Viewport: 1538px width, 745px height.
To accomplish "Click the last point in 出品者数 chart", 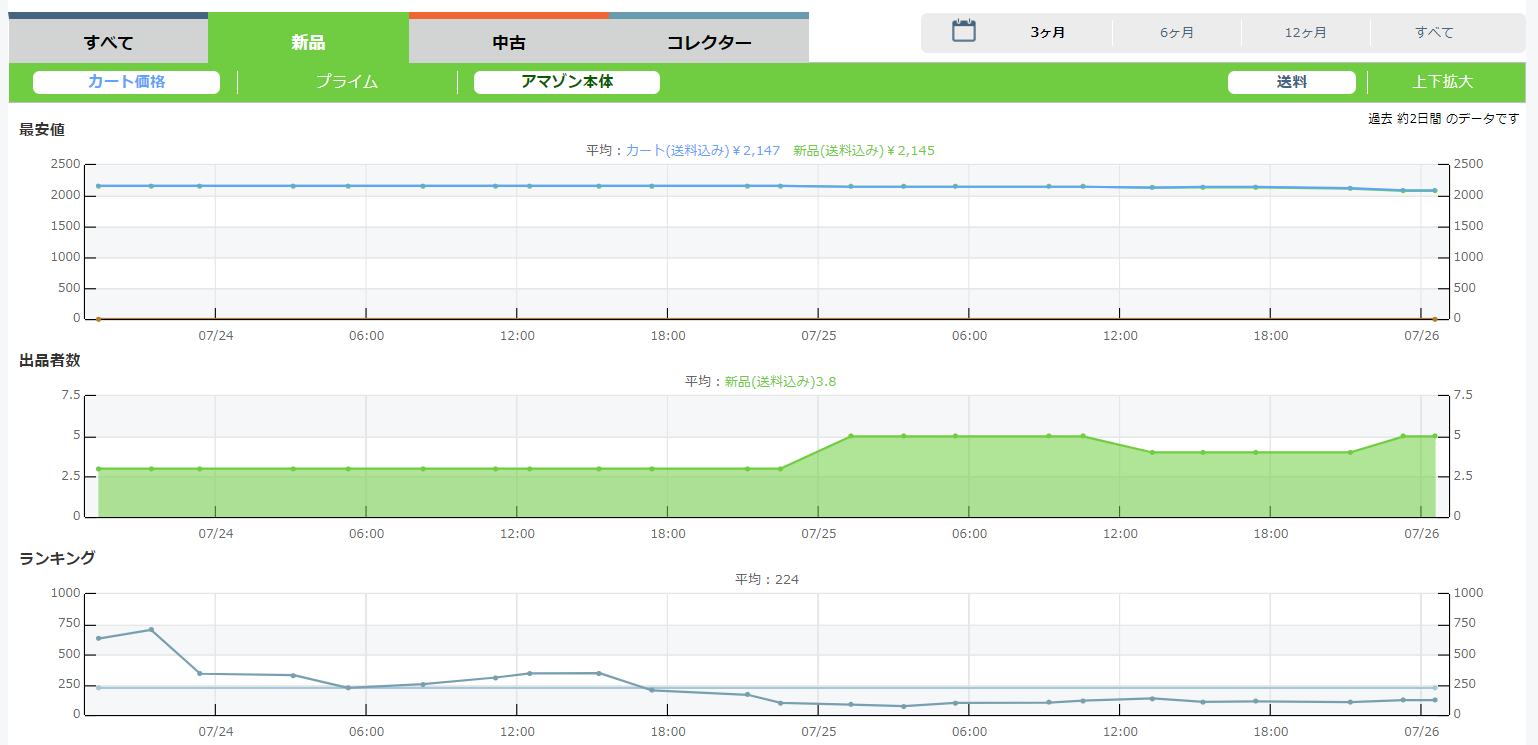I will click(1434, 436).
